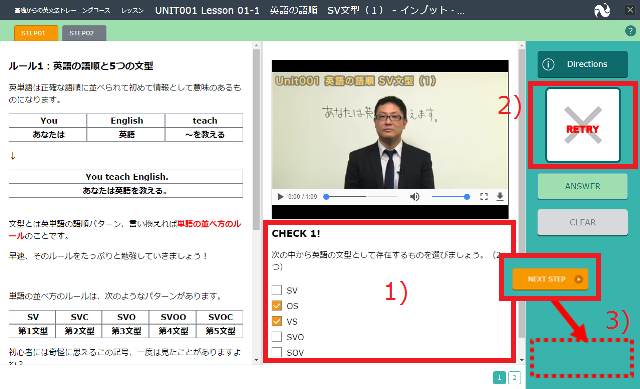The width and height of the screenshot is (640, 389).
Task: Adjust the video volume slider
Action: (449, 197)
